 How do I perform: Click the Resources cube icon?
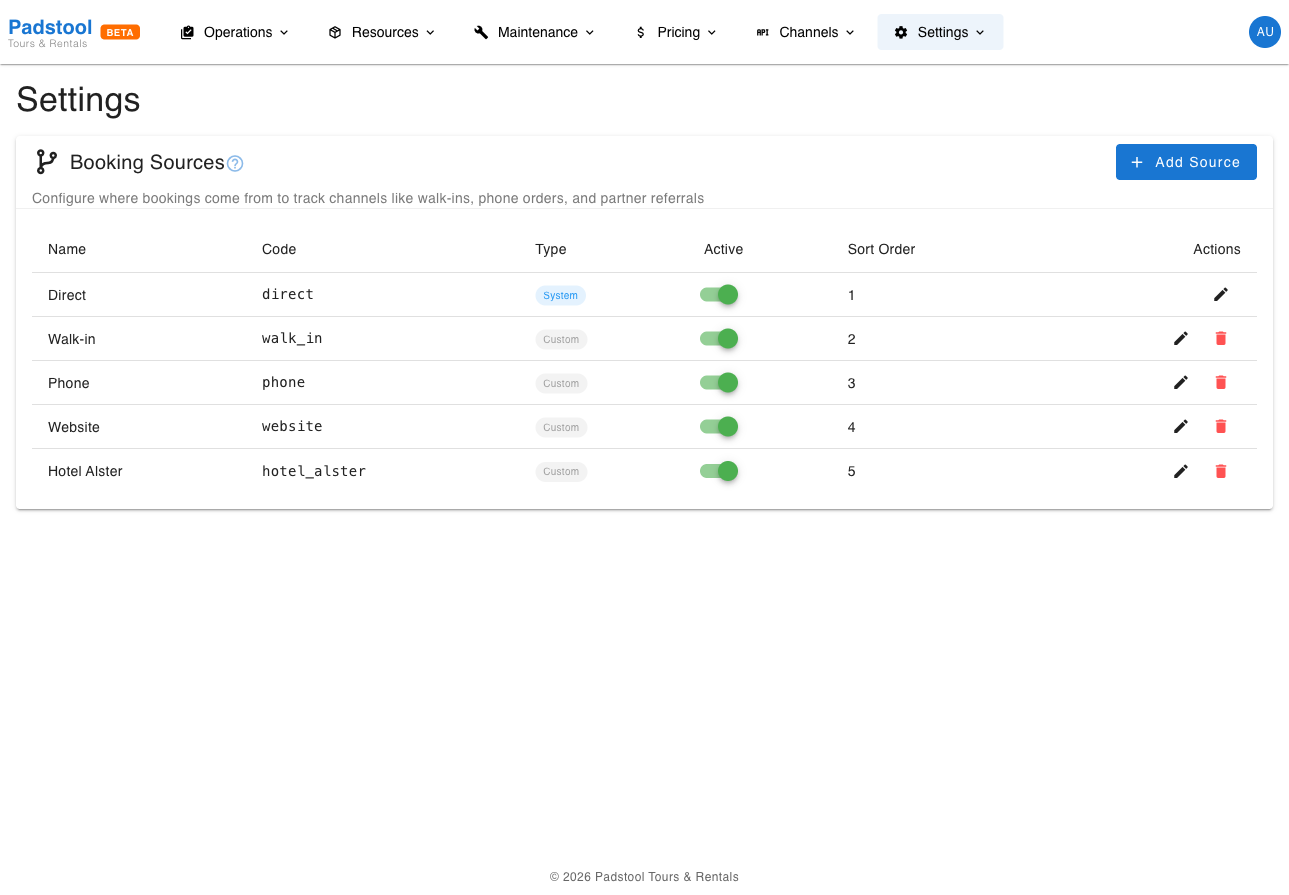335,32
